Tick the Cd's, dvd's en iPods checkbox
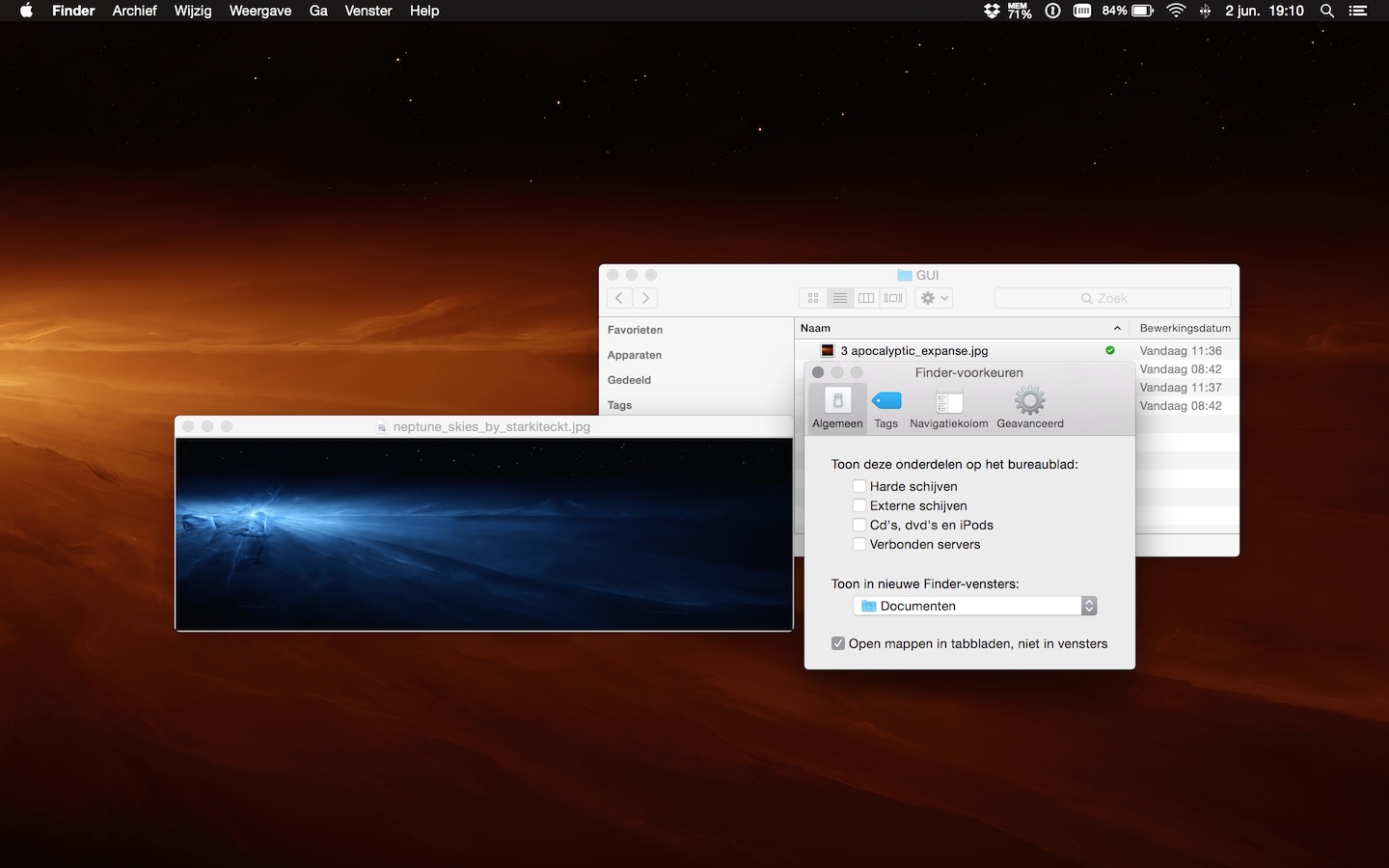Screen dimensions: 1389x868 859,525
